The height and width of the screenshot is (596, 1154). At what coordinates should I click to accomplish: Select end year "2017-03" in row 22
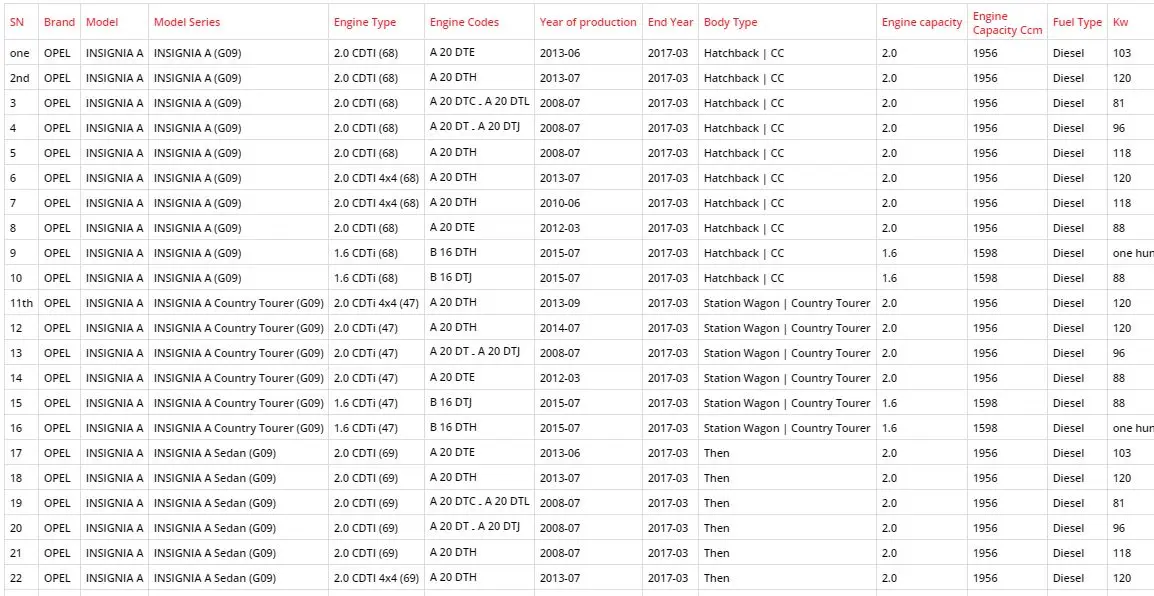pos(668,578)
